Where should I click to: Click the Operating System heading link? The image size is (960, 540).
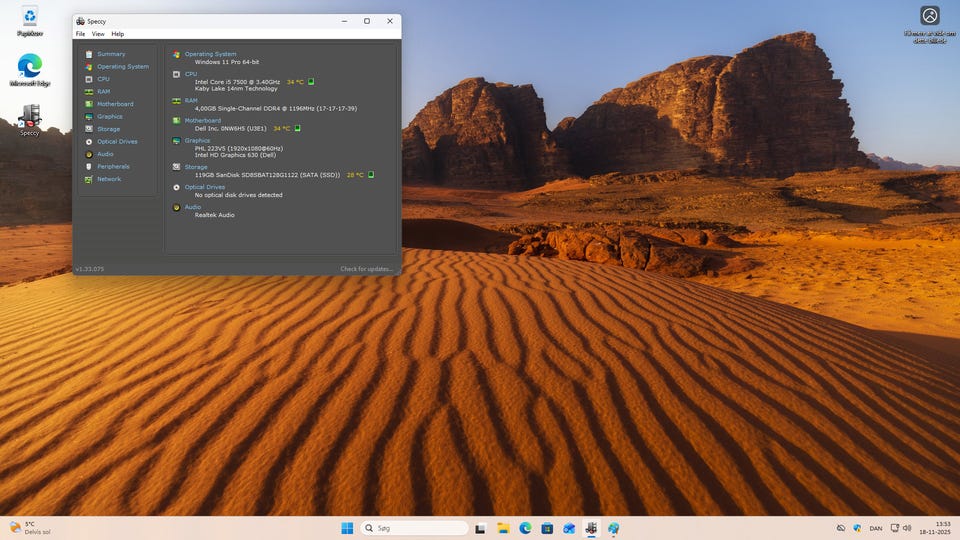pos(210,54)
